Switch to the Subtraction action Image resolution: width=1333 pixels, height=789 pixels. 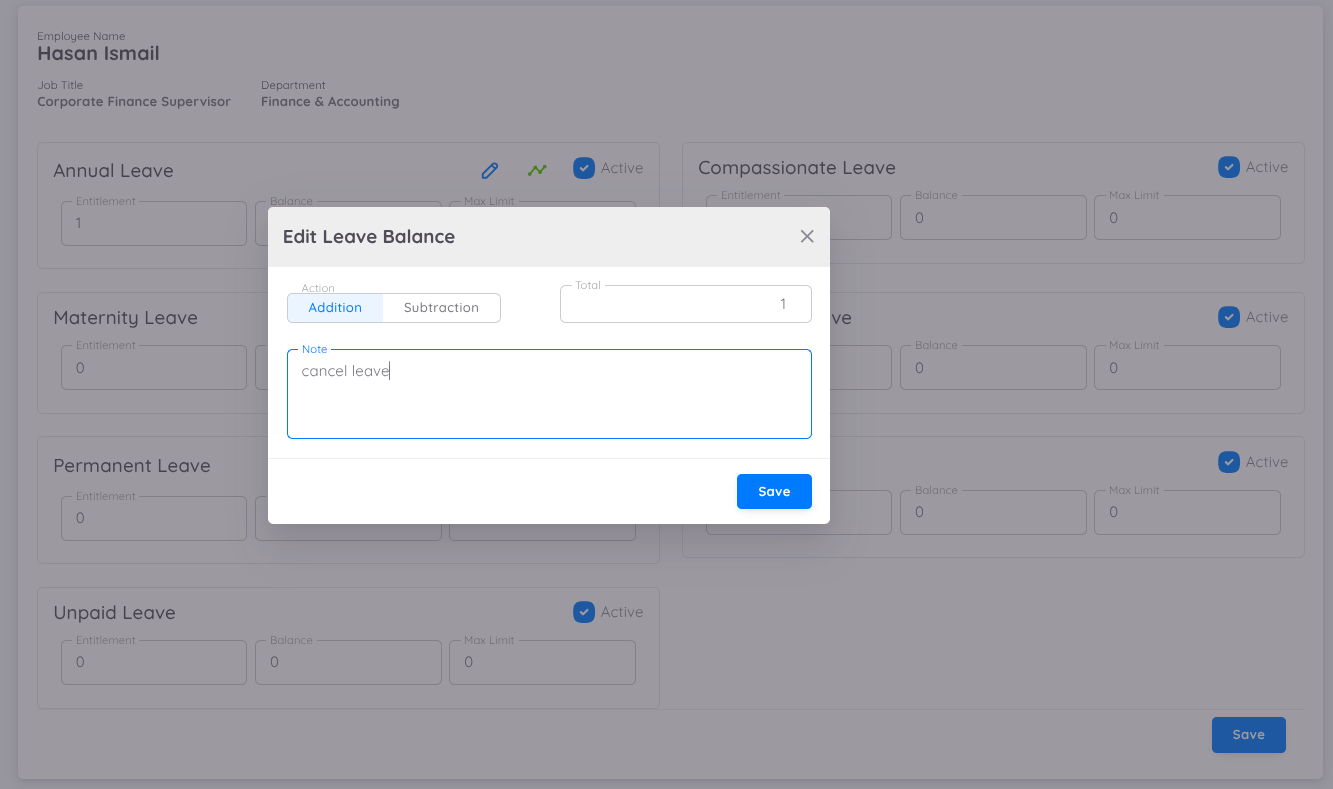[x=440, y=307]
